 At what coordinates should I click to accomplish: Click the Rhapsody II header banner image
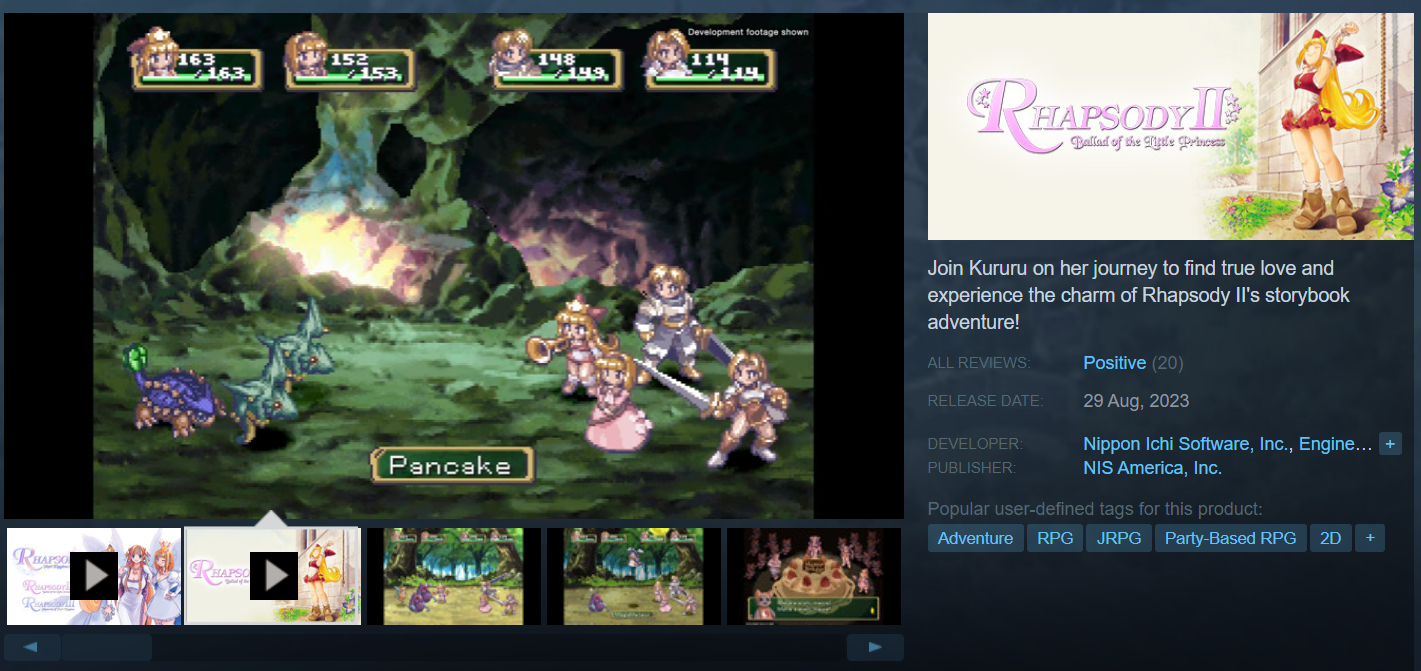[x=1170, y=126]
